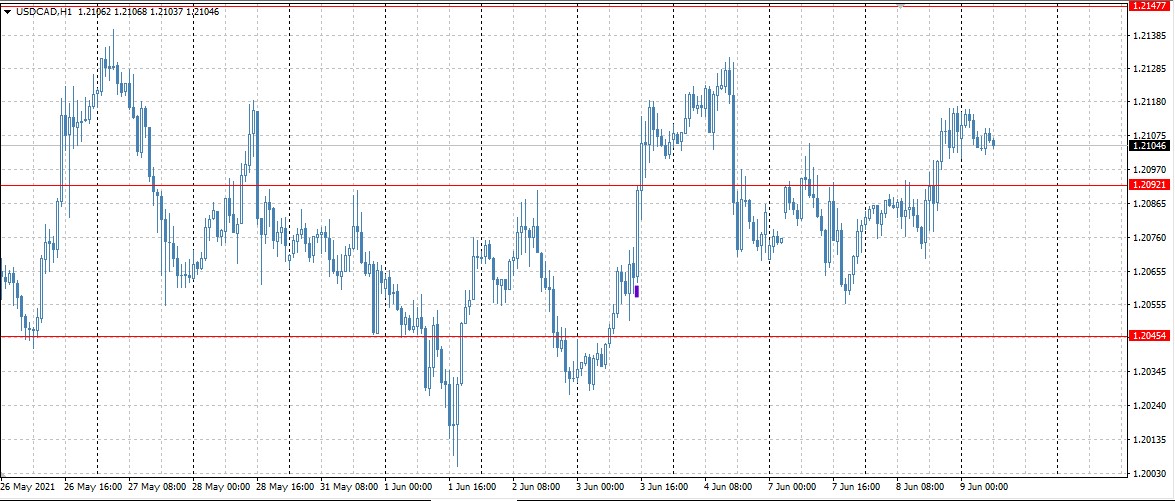Click the 27 May 08:00 time label
1175x501 pixels.
(x=157, y=486)
